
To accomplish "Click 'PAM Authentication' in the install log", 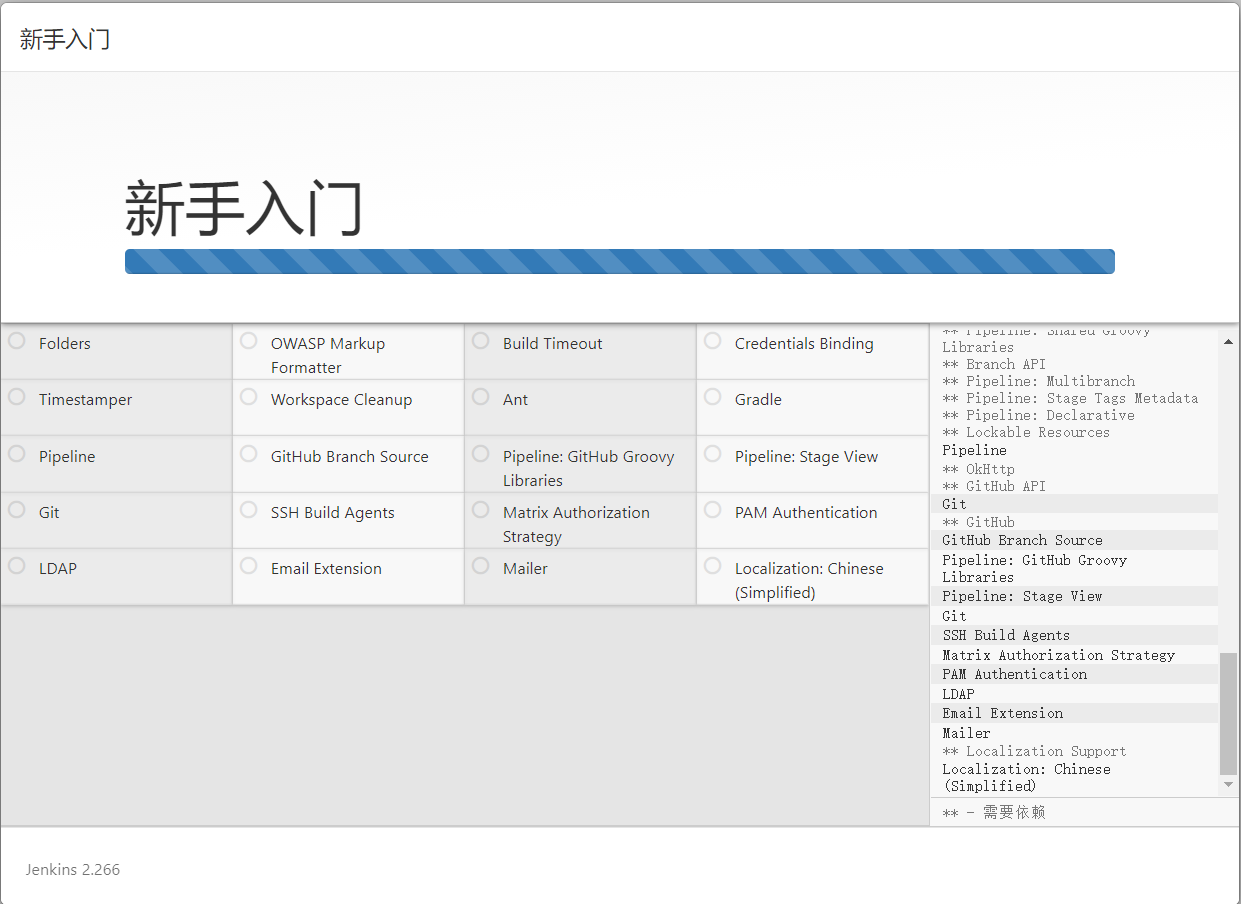I will (x=1015, y=675).
